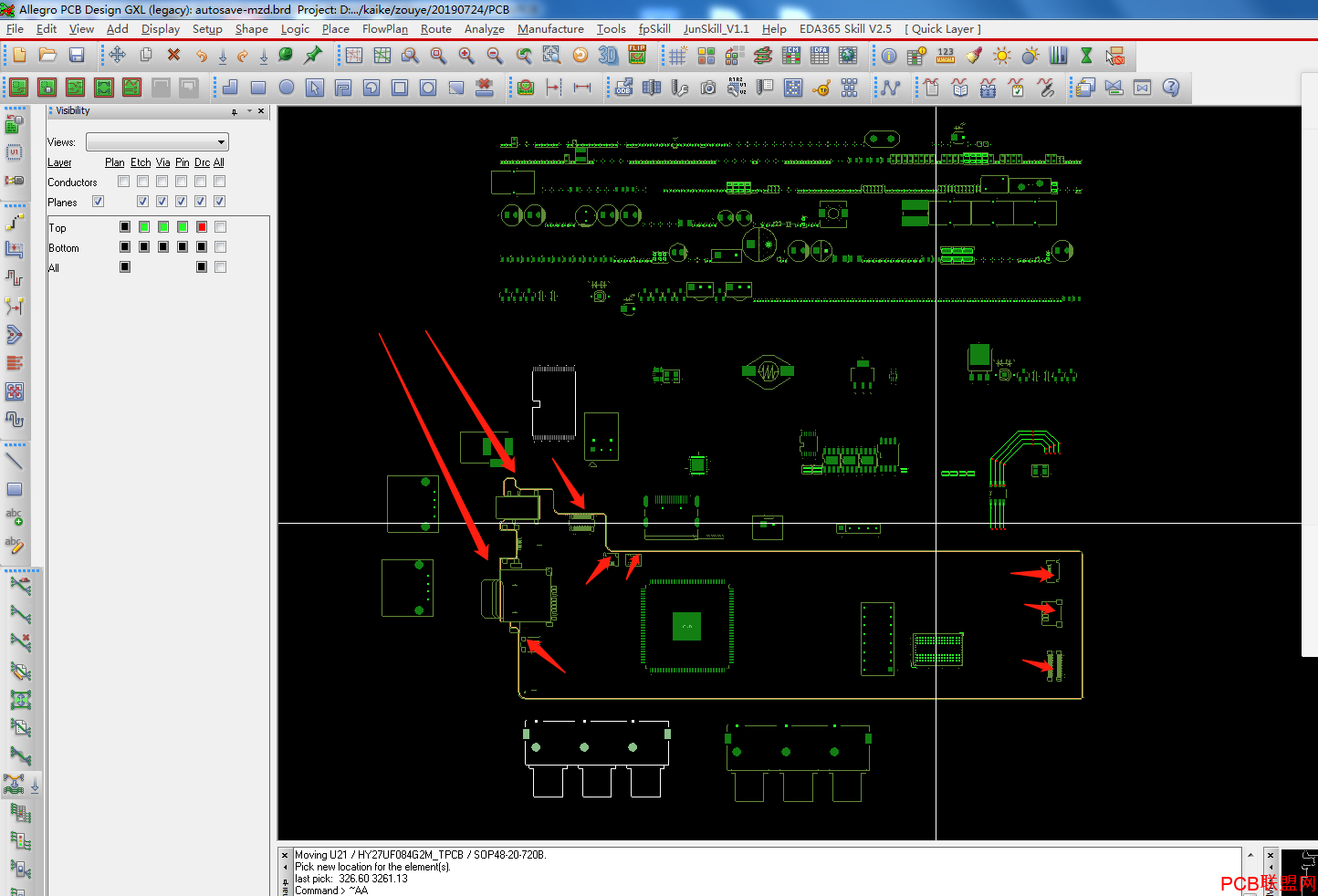
Task: Click the 123 measure ruler icon
Action: tap(946, 56)
